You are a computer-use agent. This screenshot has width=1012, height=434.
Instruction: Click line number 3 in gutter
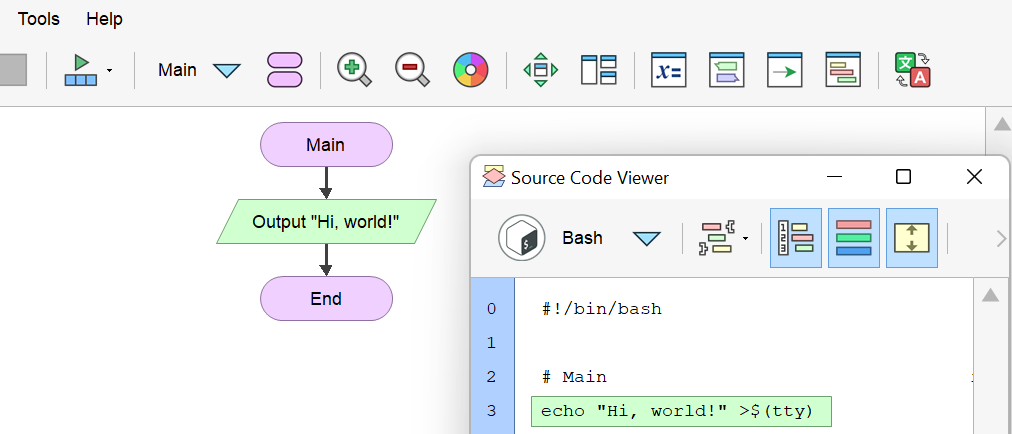492,411
